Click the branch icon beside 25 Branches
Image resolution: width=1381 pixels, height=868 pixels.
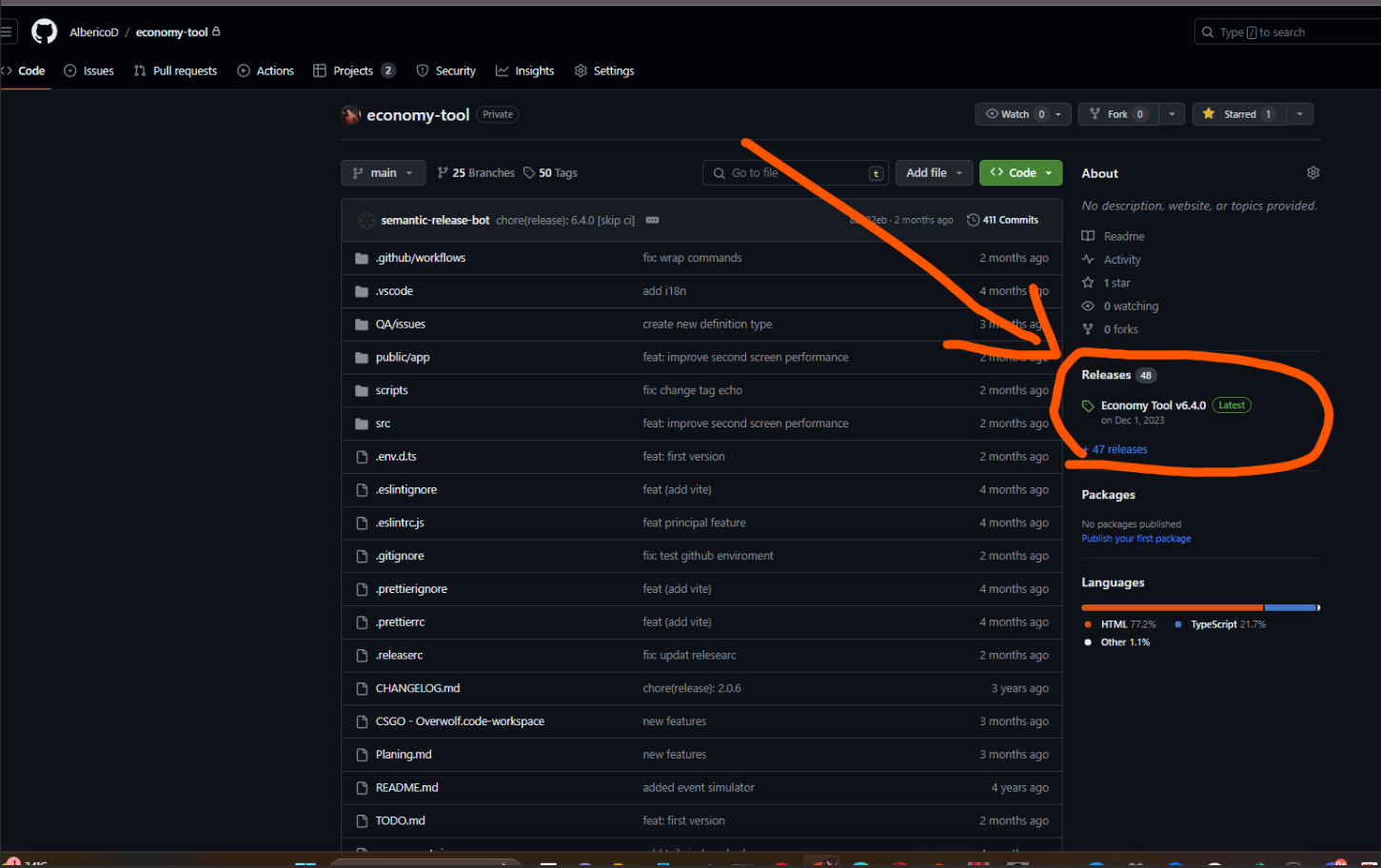click(443, 172)
